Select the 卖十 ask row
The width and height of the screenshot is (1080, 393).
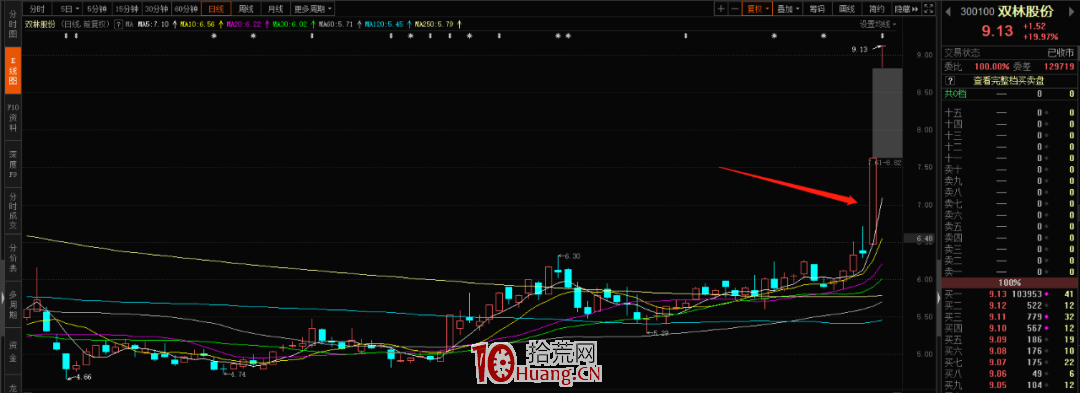pyautogui.click(x=1009, y=169)
